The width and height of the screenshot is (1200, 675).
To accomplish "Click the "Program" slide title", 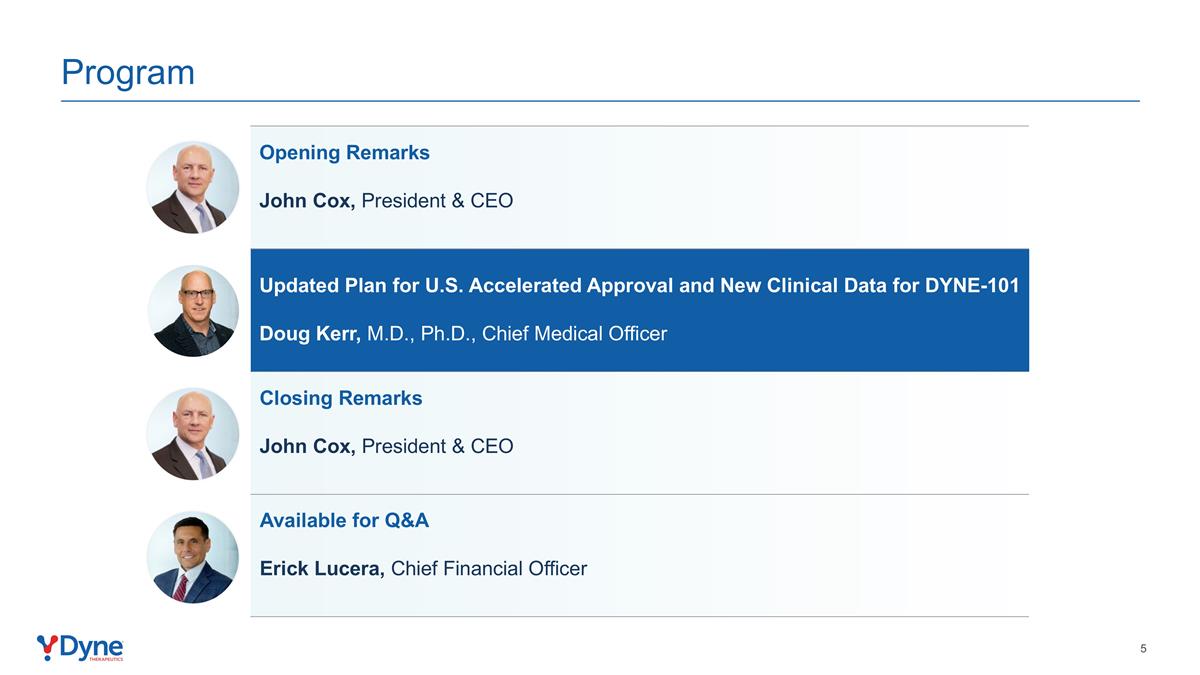I will pos(128,72).
